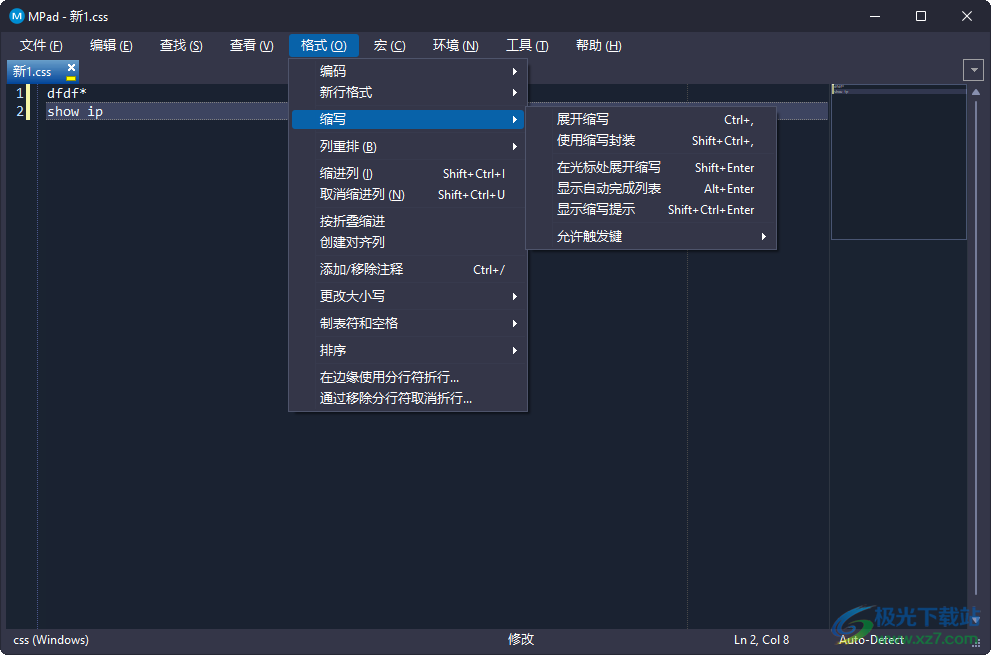This screenshot has width=991, height=655.
Task: Expand the 列重排 (B) submenu
Action: click(408, 146)
